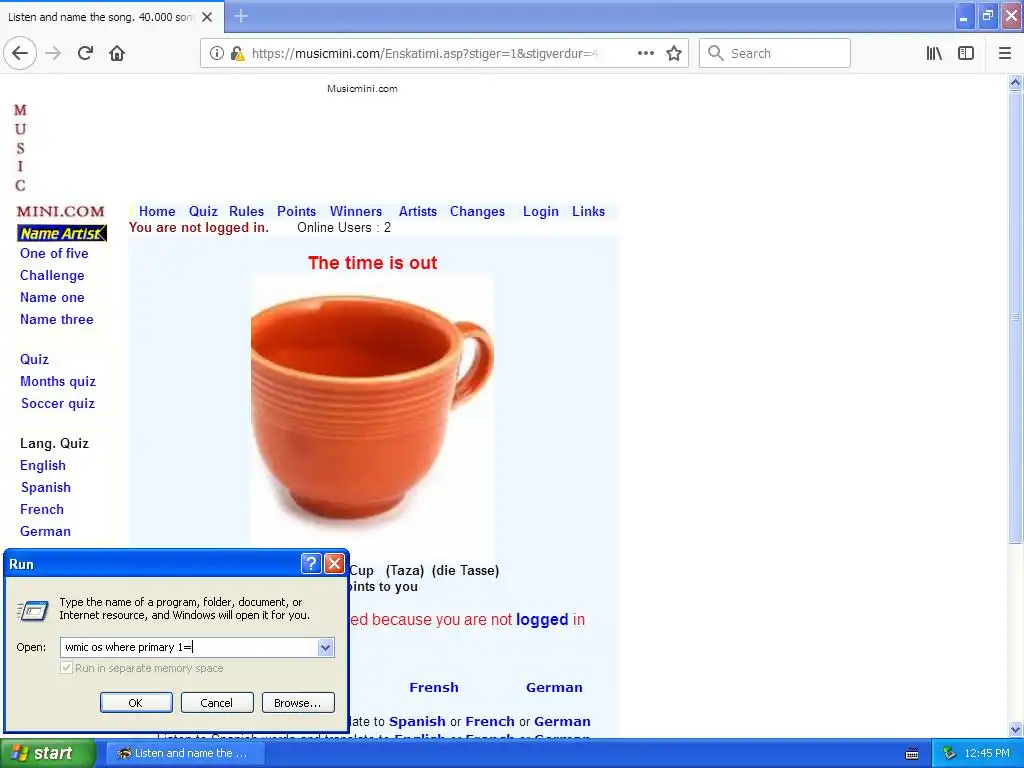Screen dimensions: 1024x768
Task: Open the Artists page
Action: click(418, 212)
